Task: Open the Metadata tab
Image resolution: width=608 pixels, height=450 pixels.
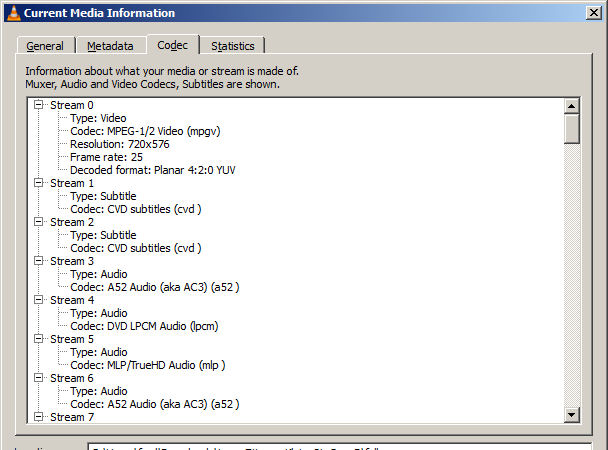Action: point(110,46)
